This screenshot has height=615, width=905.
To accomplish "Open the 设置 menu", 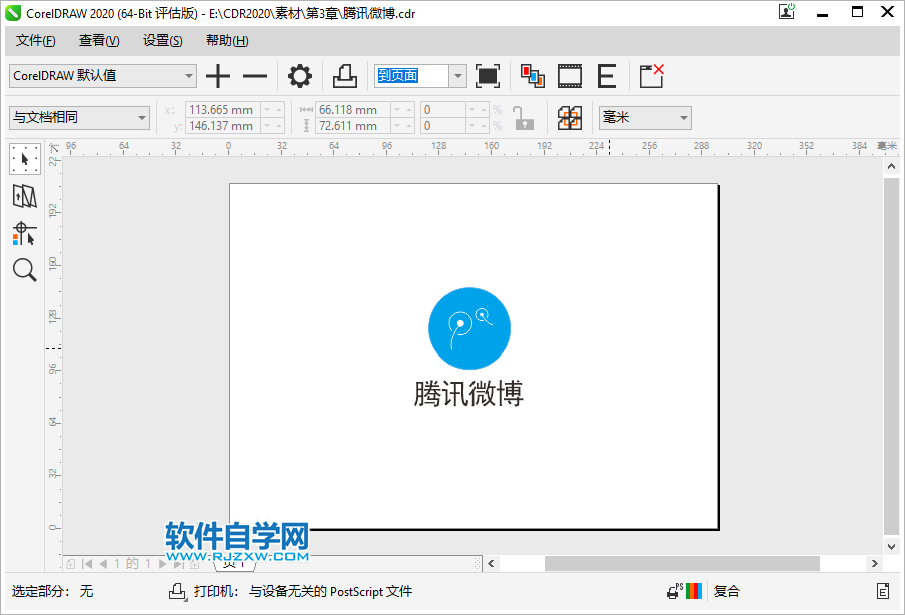I will point(162,40).
